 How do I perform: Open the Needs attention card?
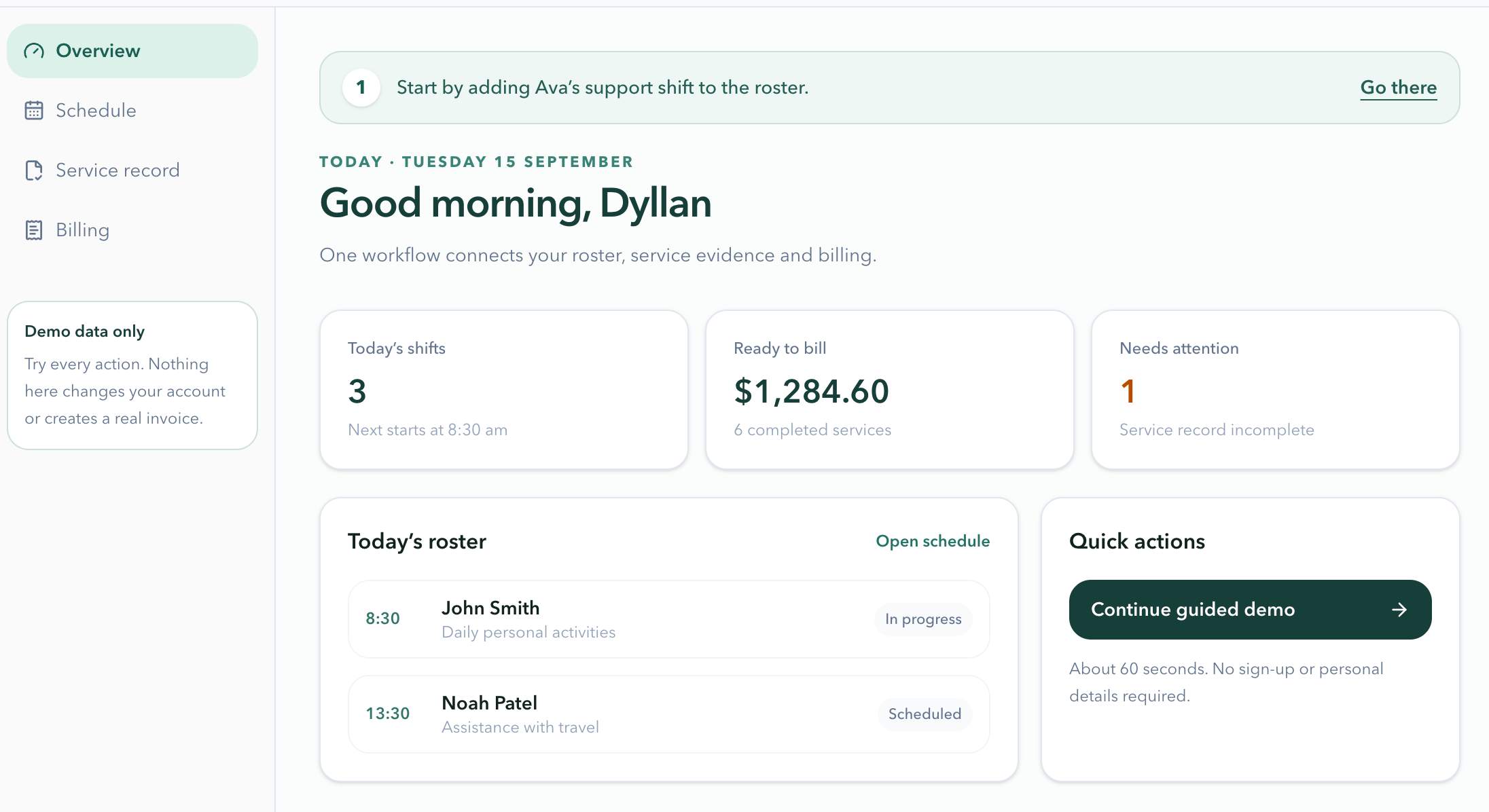click(x=1276, y=390)
